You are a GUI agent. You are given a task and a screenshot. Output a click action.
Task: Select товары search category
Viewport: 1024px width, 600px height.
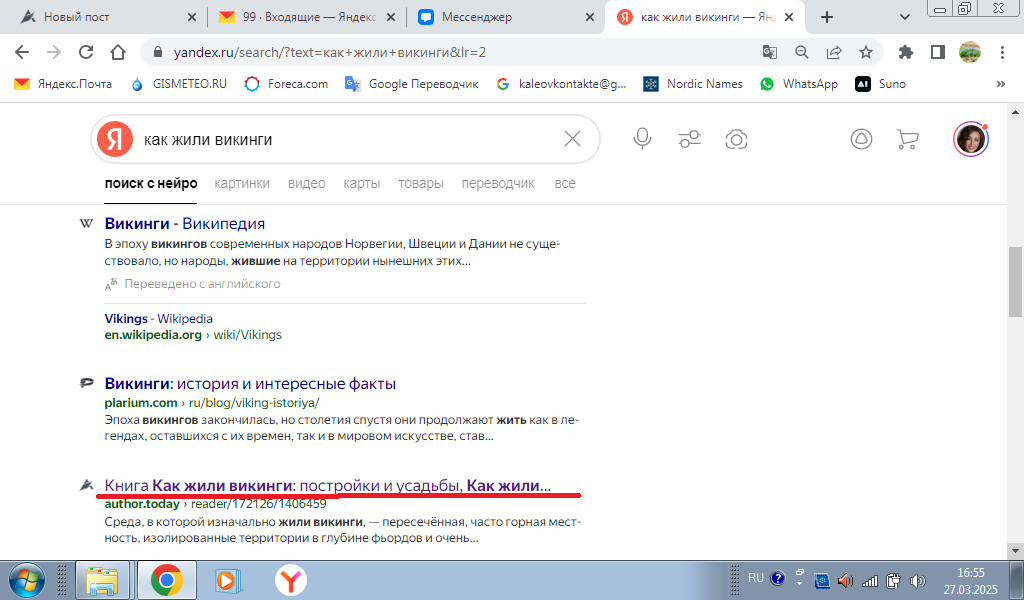tap(421, 183)
